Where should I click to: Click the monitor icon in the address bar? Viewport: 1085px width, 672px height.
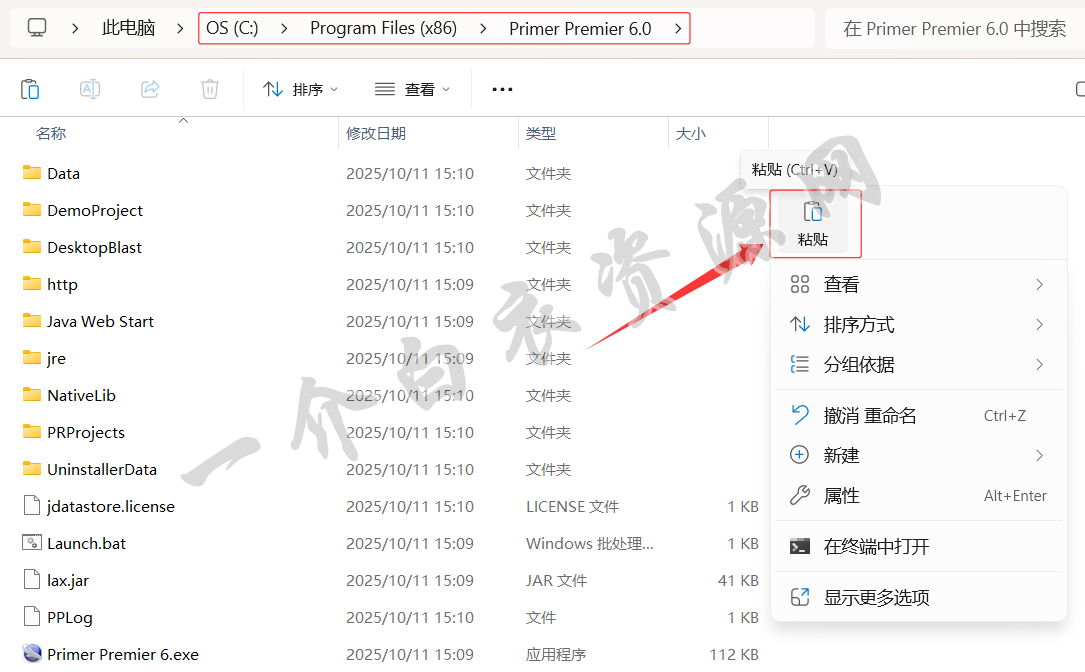tap(37, 28)
